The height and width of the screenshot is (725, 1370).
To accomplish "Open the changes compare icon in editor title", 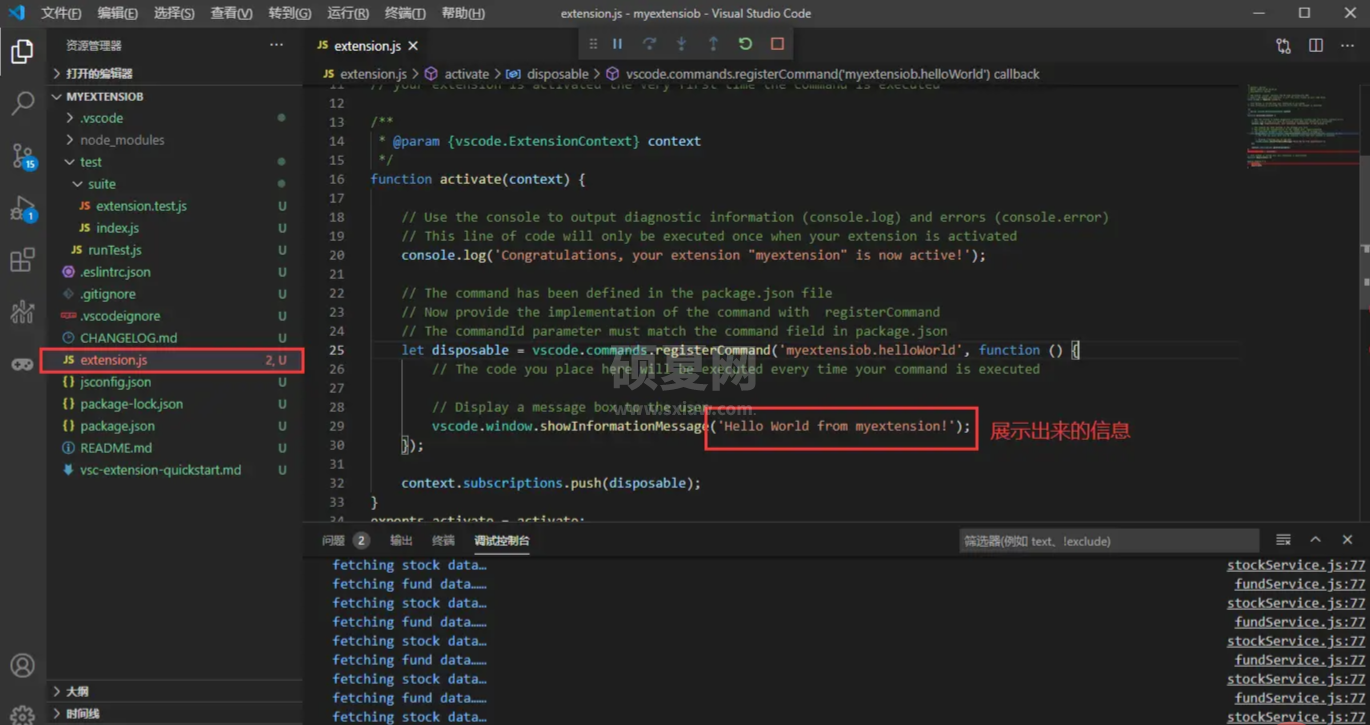I will 1283,46.
